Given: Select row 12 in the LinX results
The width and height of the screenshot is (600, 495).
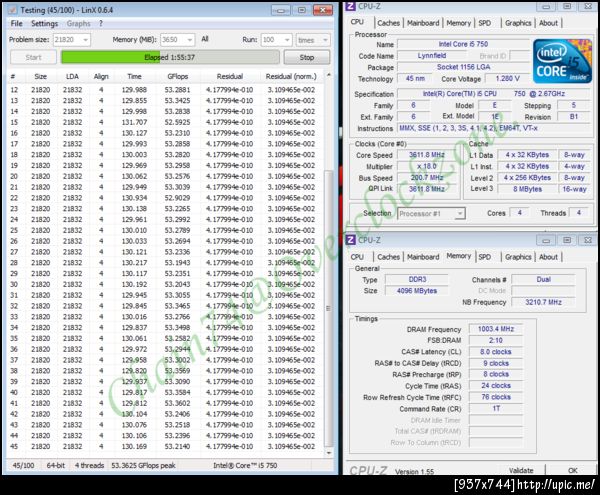Looking at the screenshot, I should (165, 90).
